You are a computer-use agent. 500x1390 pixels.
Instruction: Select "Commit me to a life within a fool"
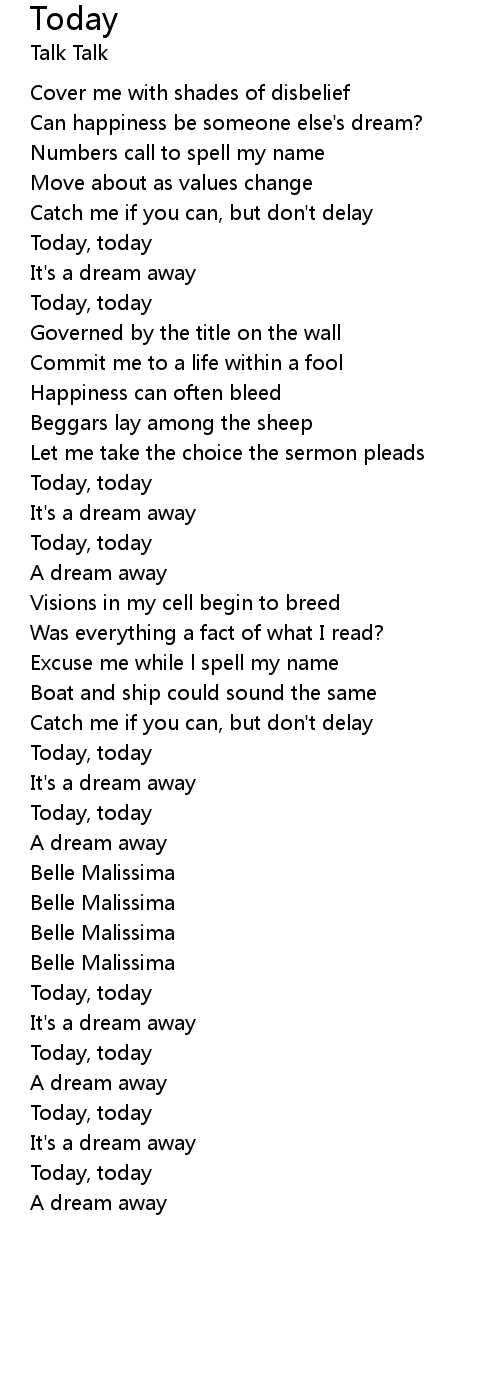pyautogui.click(x=187, y=363)
